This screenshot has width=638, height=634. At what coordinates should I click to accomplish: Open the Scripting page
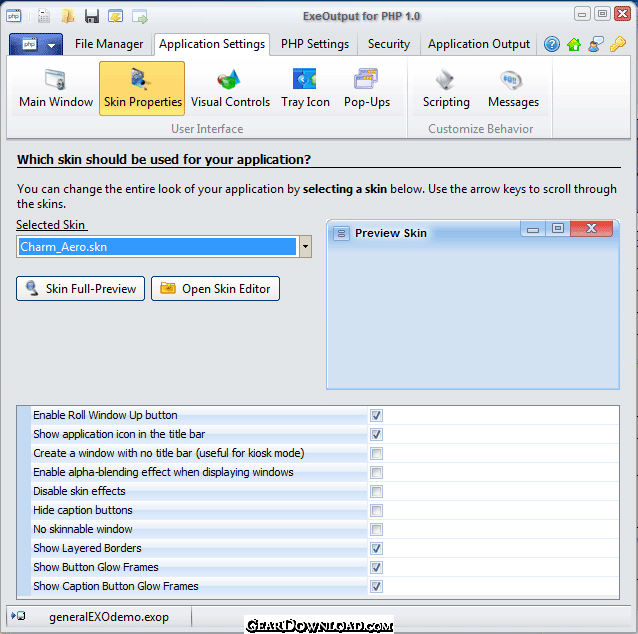pyautogui.click(x=446, y=88)
